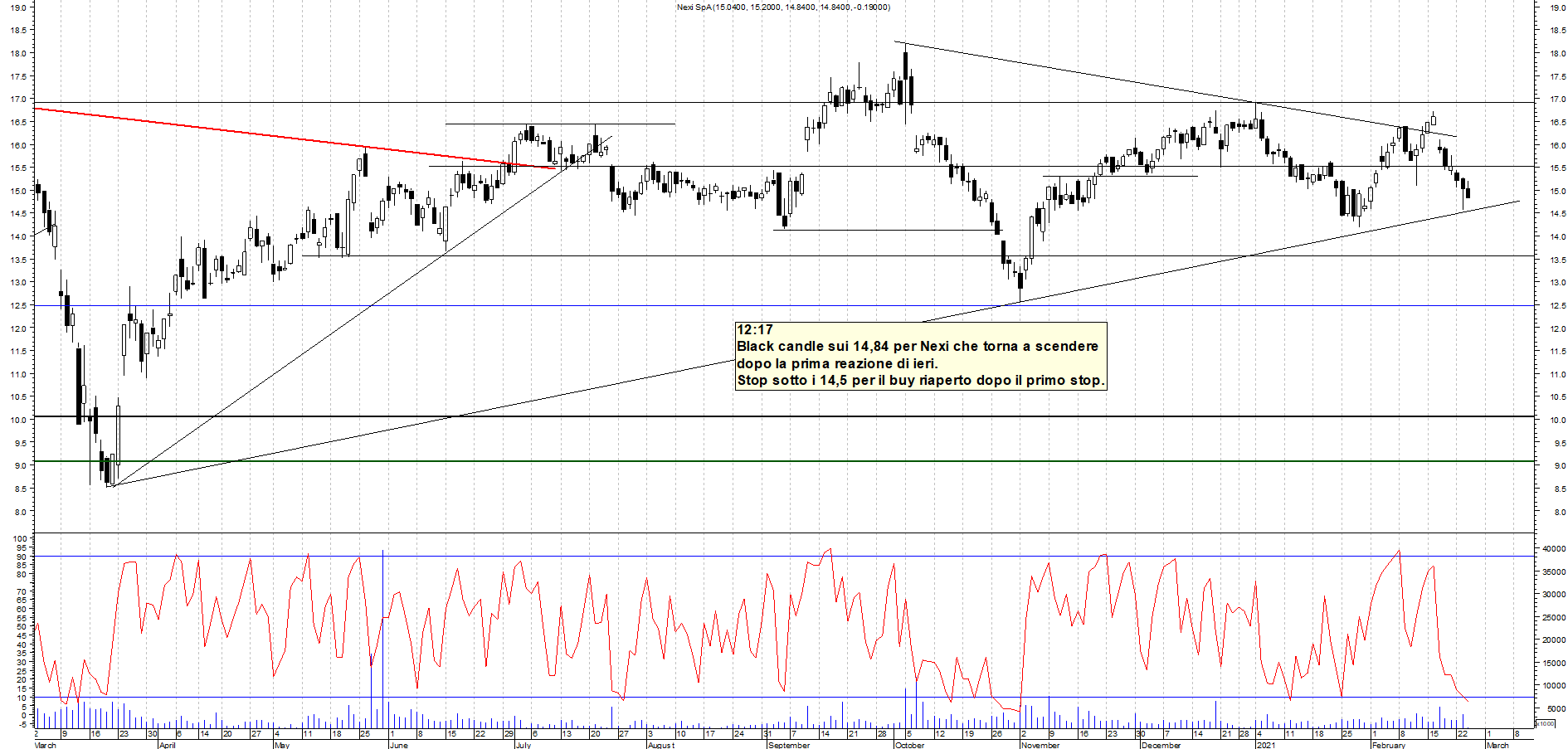
Task: Click the 15000 volume scale label
Action: tap(1554, 663)
